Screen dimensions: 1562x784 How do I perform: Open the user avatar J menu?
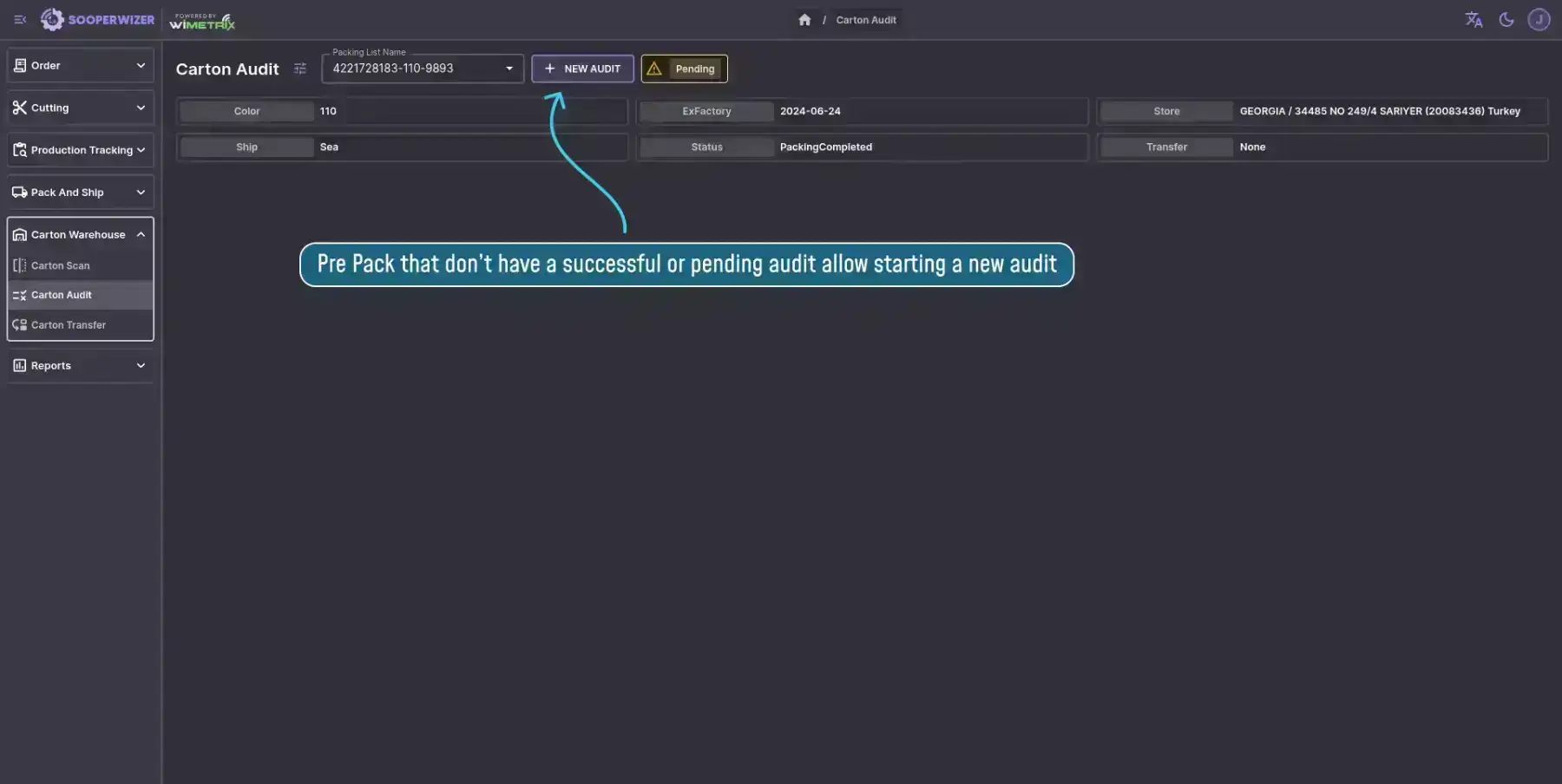coord(1539,19)
